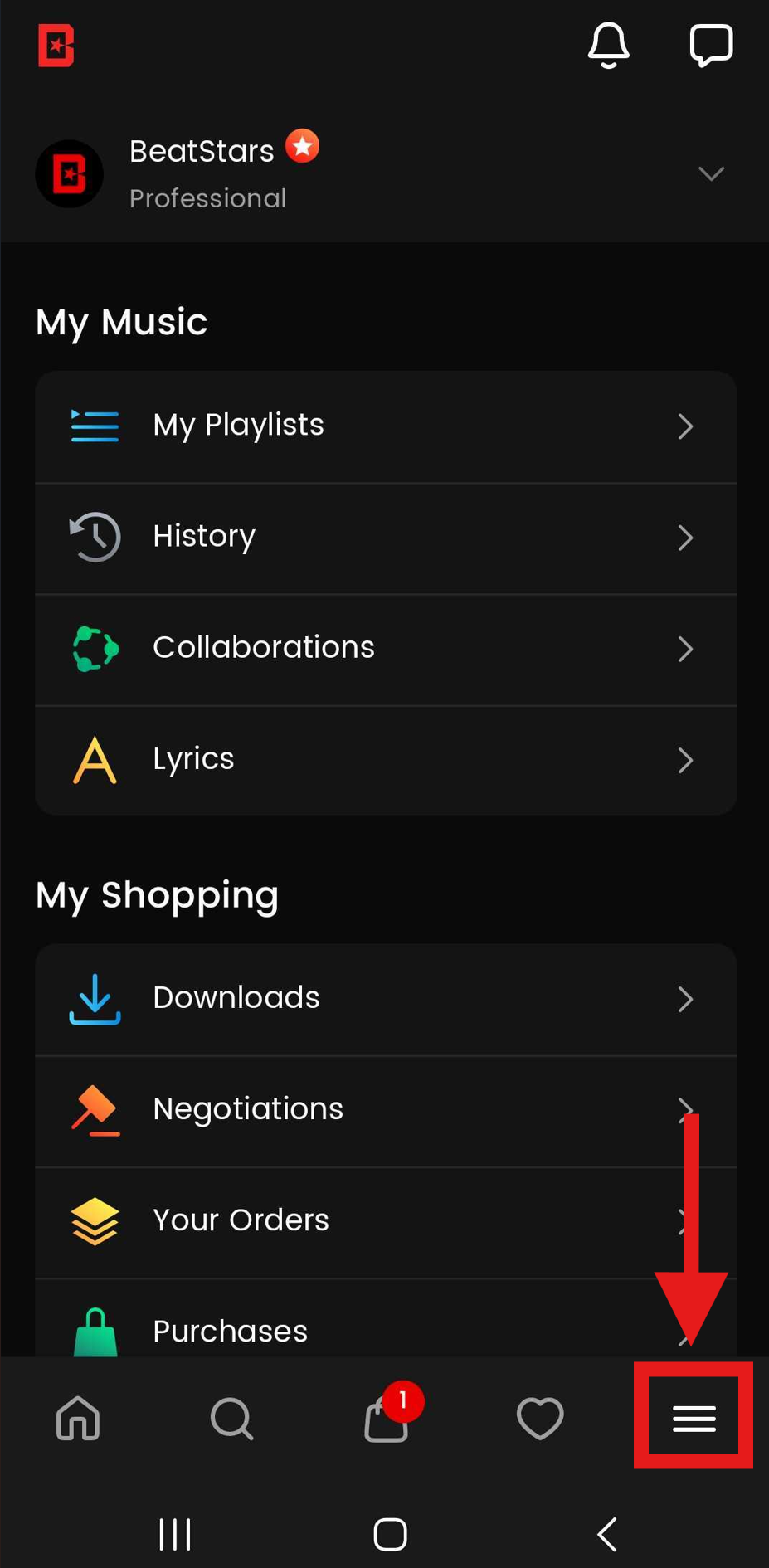The image size is (769, 1568).
Task: Tap the Lyrics letter icon
Action: tap(95, 760)
